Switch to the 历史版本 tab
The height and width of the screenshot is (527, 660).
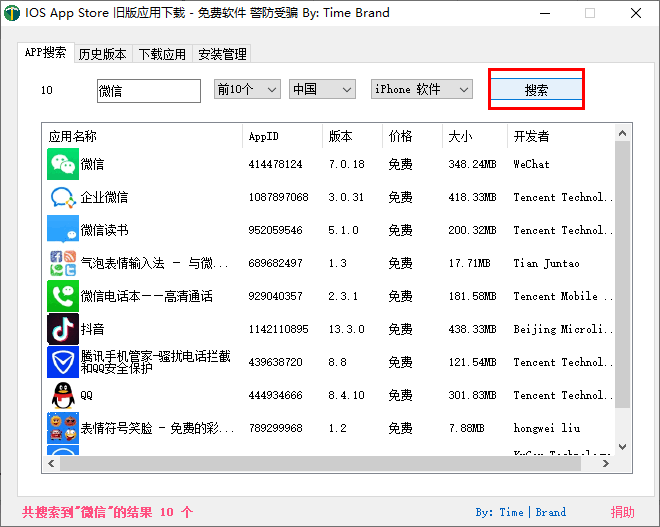[x=103, y=54]
